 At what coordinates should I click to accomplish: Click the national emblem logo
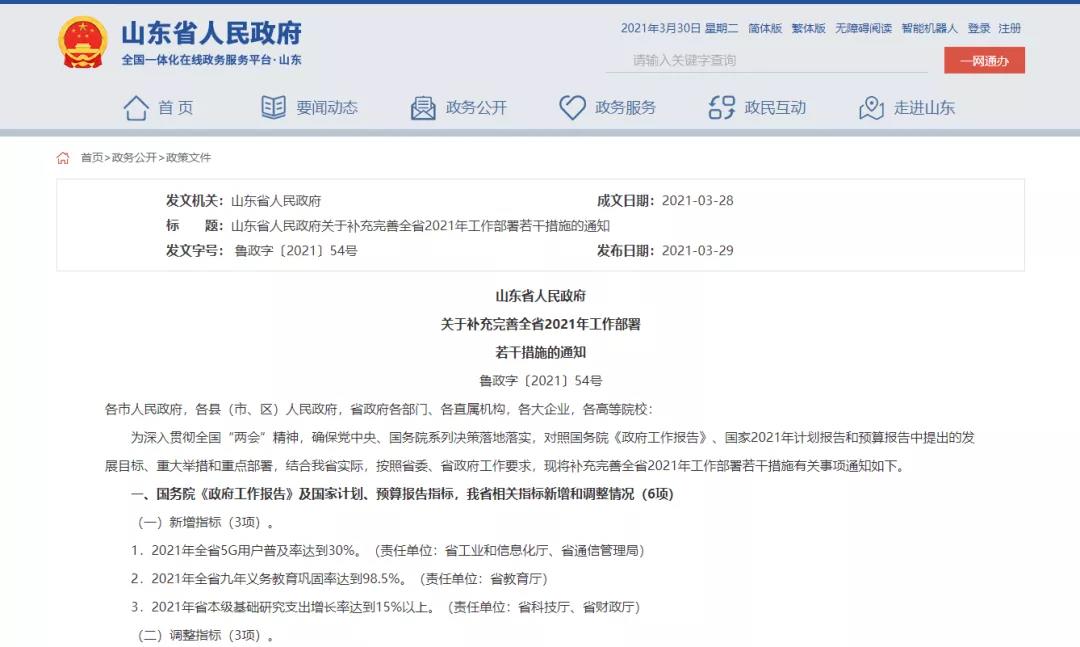[83, 44]
